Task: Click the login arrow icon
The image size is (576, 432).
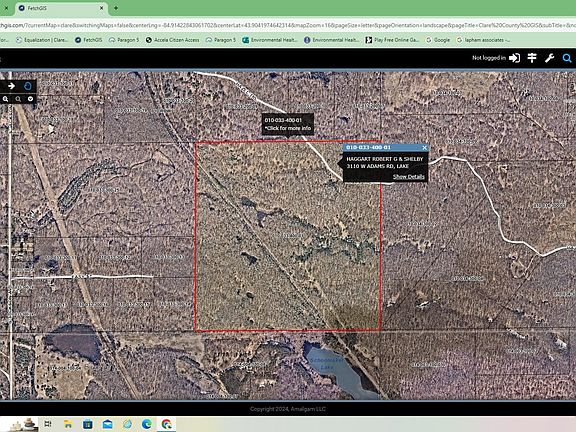Action: click(x=515, y=58)
